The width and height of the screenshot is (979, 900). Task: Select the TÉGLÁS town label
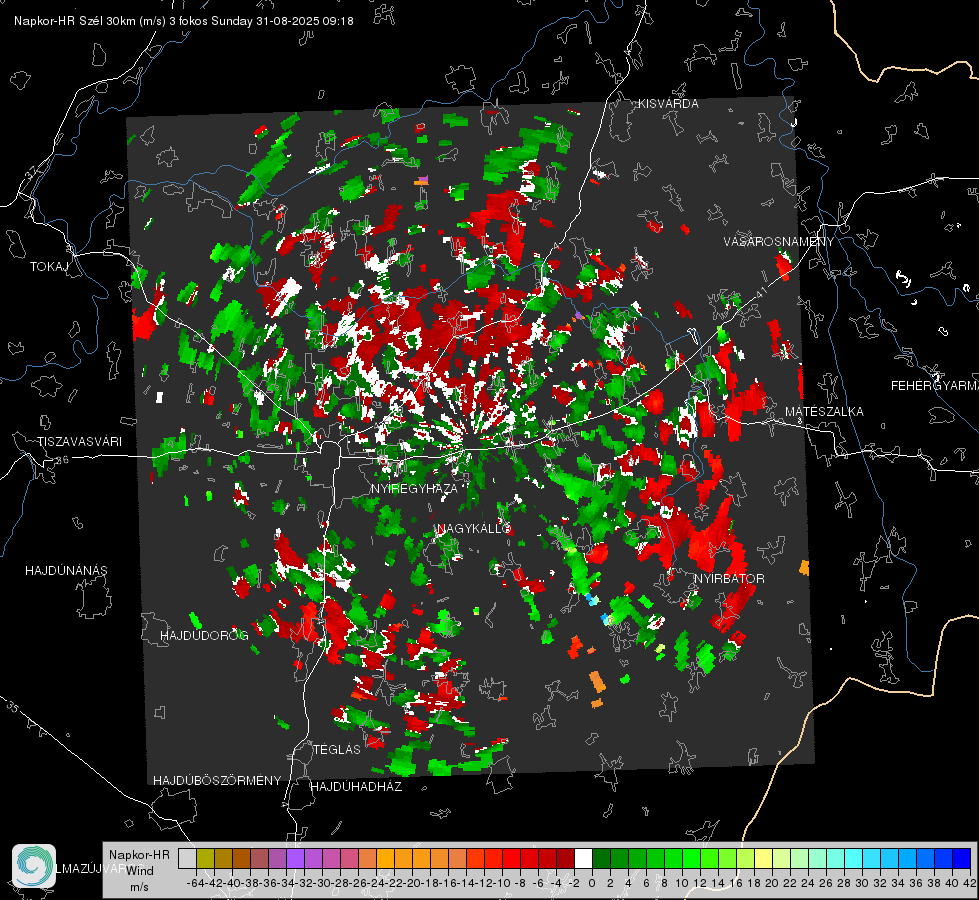(x=337, y=750)
